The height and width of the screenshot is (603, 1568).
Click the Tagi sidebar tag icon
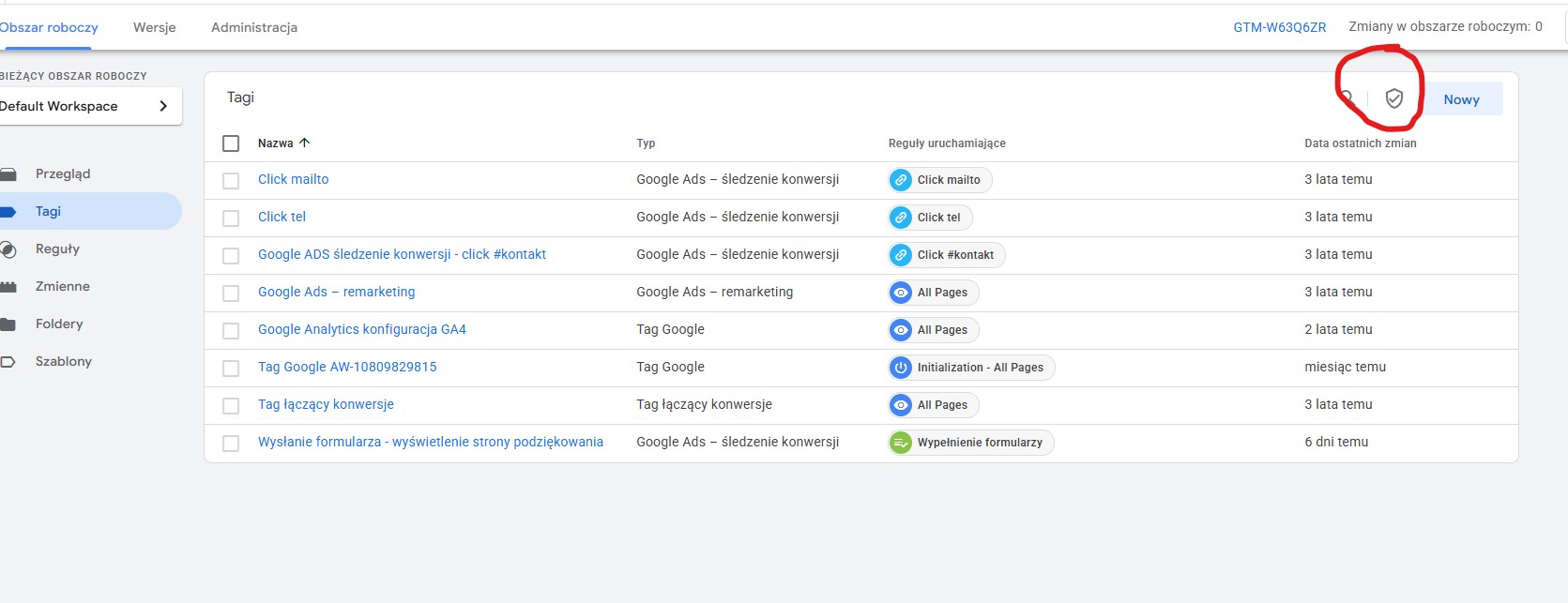click(x=8, y=212)
